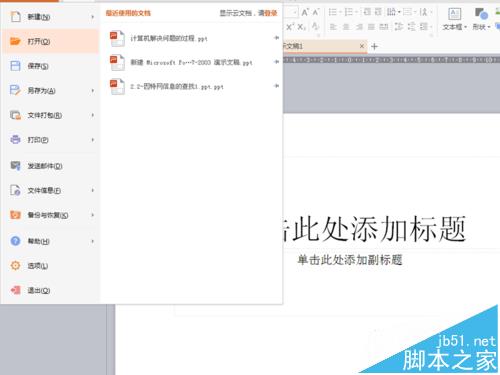Viewport: 500px width, 375px height.
Task: Click the 文本框 text box icon
Action: click(x=455, y=14)
